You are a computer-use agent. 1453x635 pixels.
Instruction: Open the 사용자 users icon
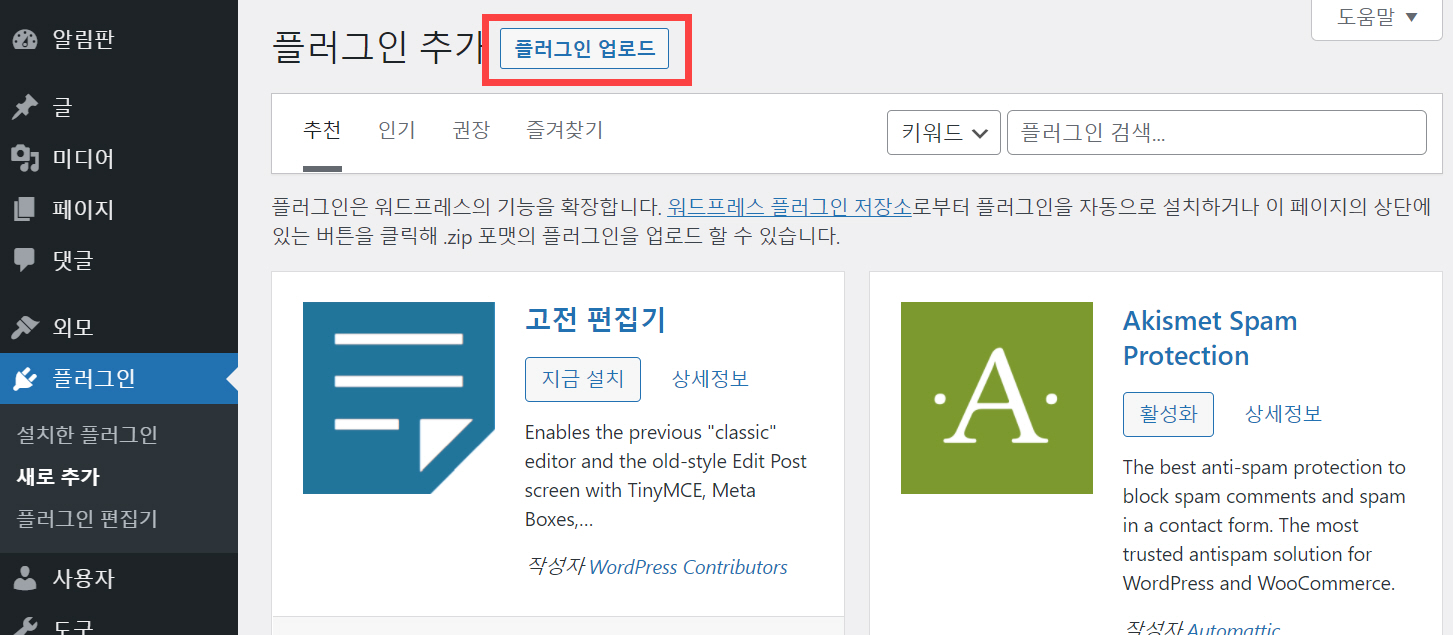coord(27,578)
